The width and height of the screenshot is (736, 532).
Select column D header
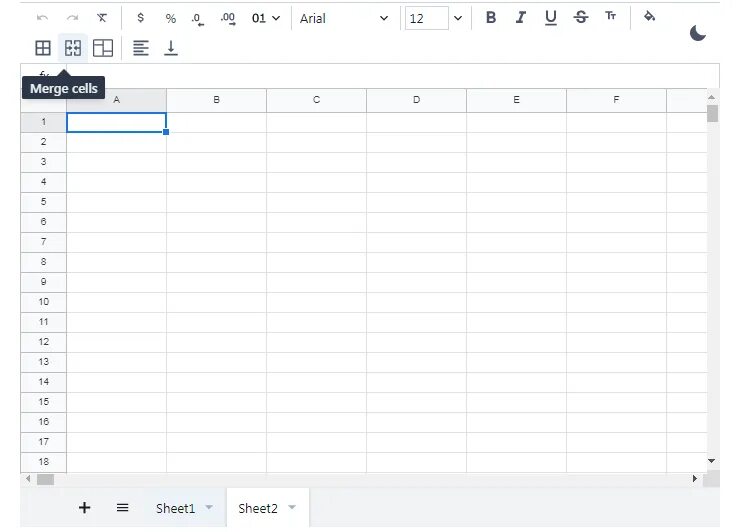click(x=416, y=100)
